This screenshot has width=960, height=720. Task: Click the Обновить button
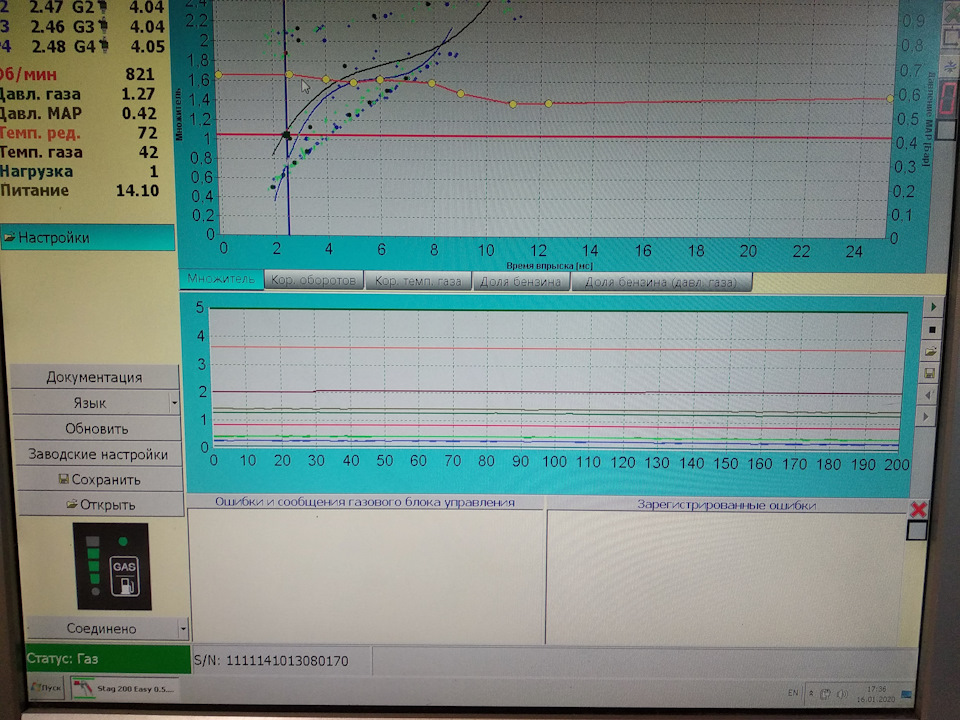pos(97,429)
